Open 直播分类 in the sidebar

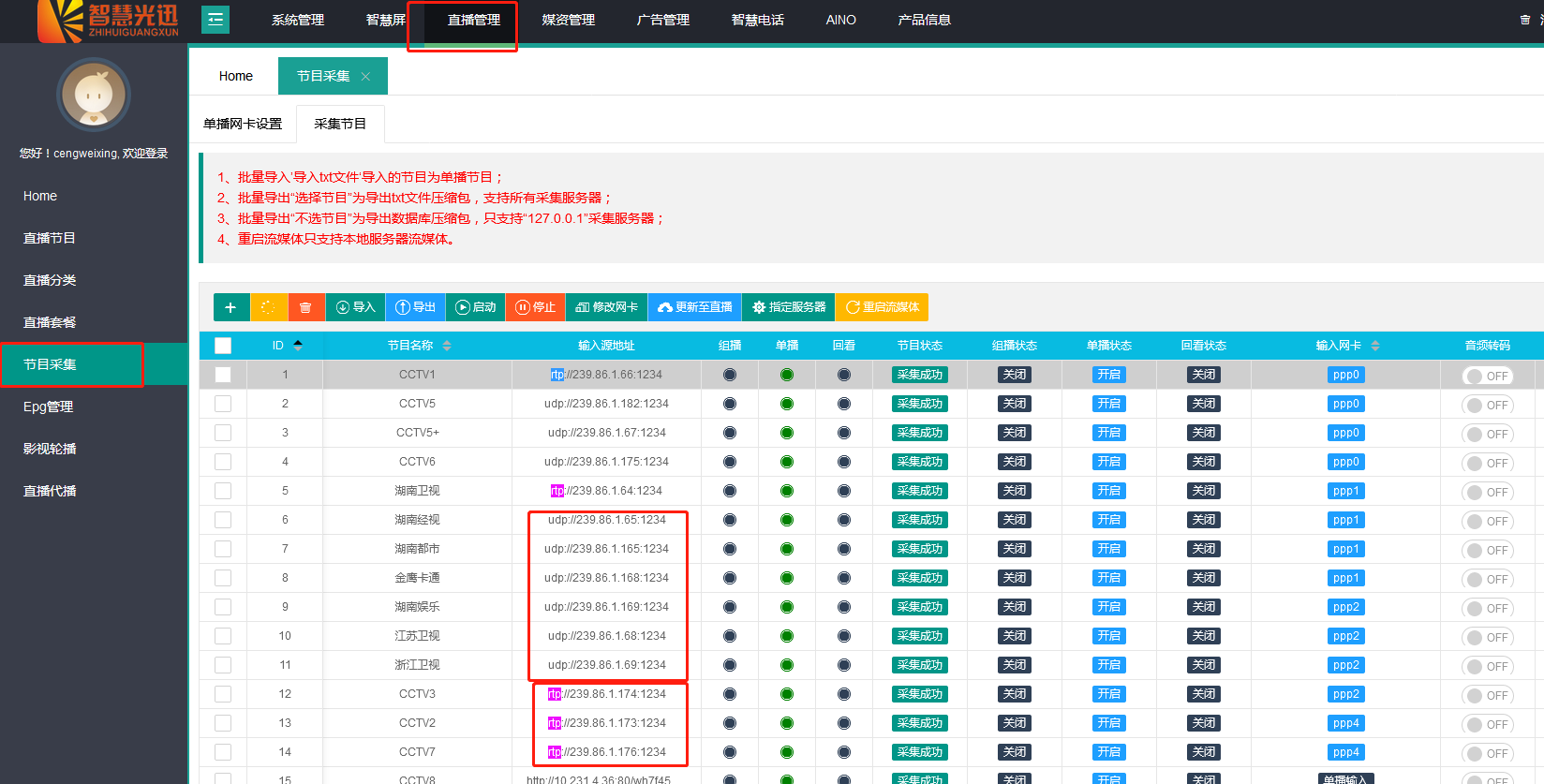click(50, 280)
